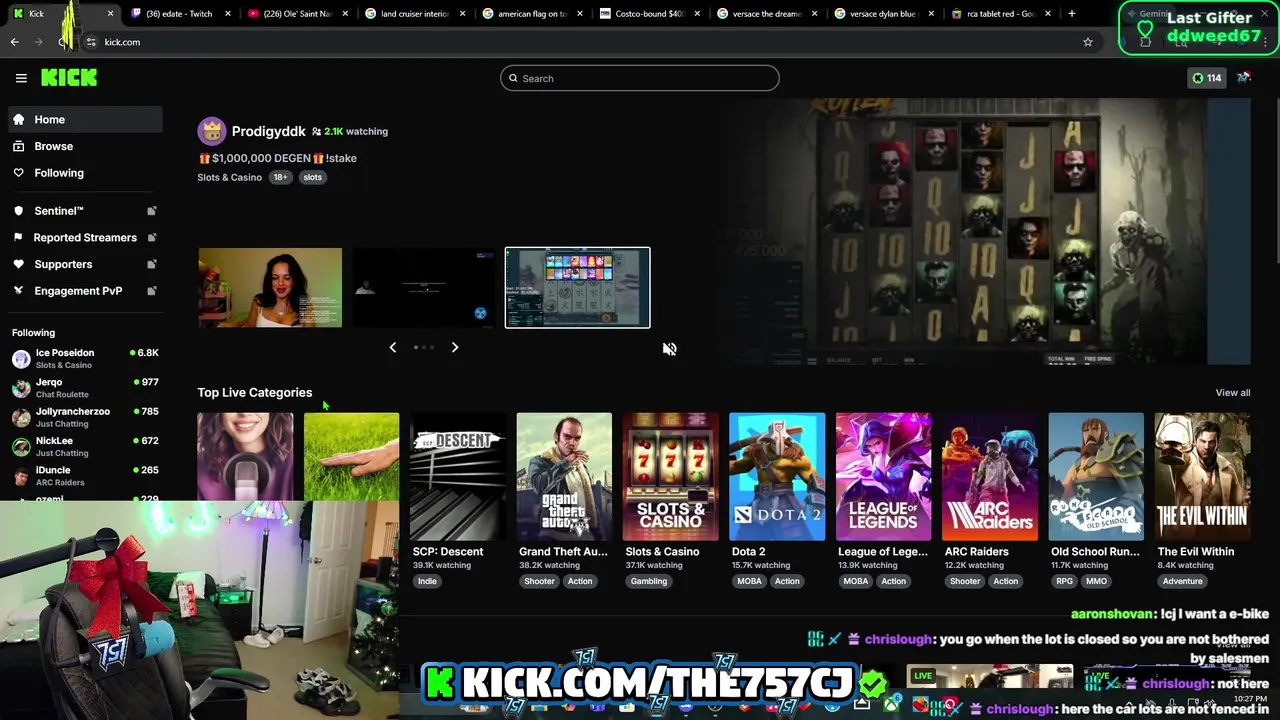Close the Kick browser tab

[110, 14]
